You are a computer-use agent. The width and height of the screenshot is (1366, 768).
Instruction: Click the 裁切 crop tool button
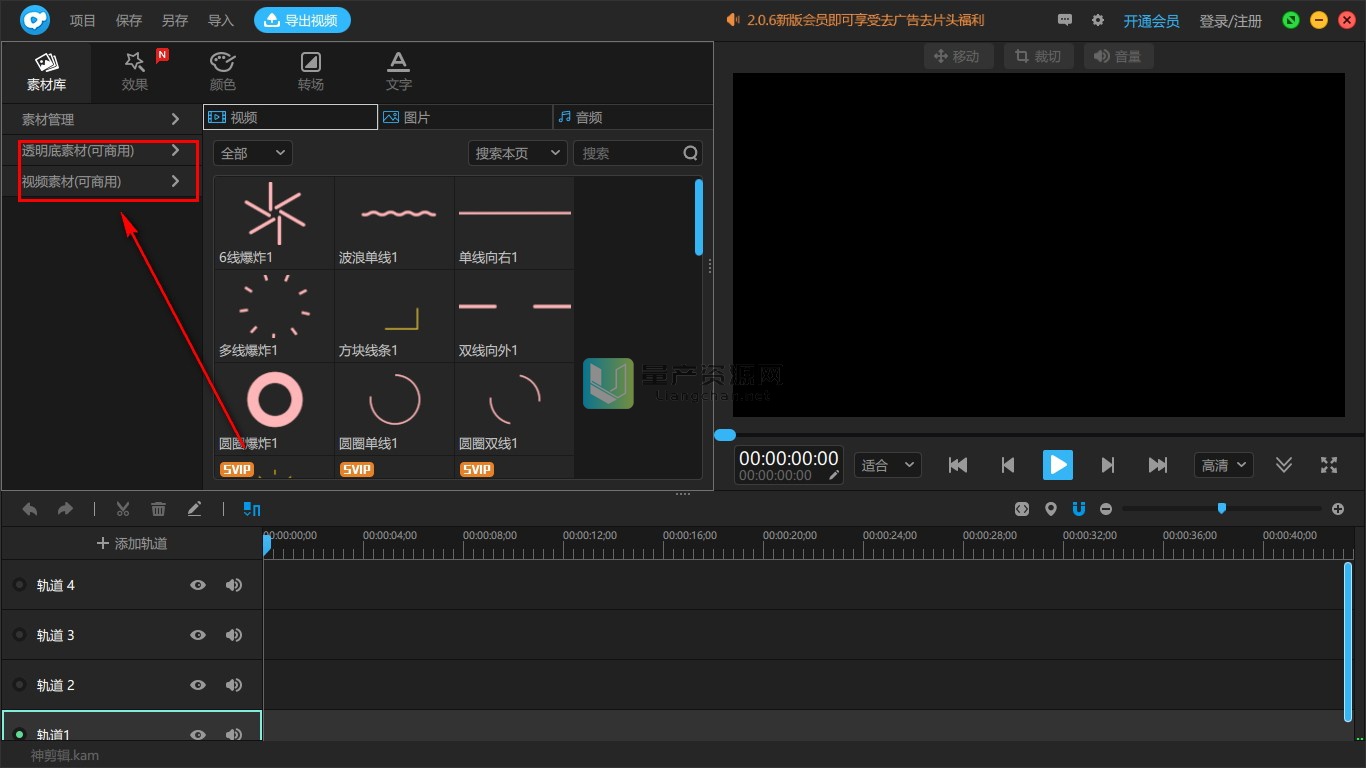tap(1039, 57)
